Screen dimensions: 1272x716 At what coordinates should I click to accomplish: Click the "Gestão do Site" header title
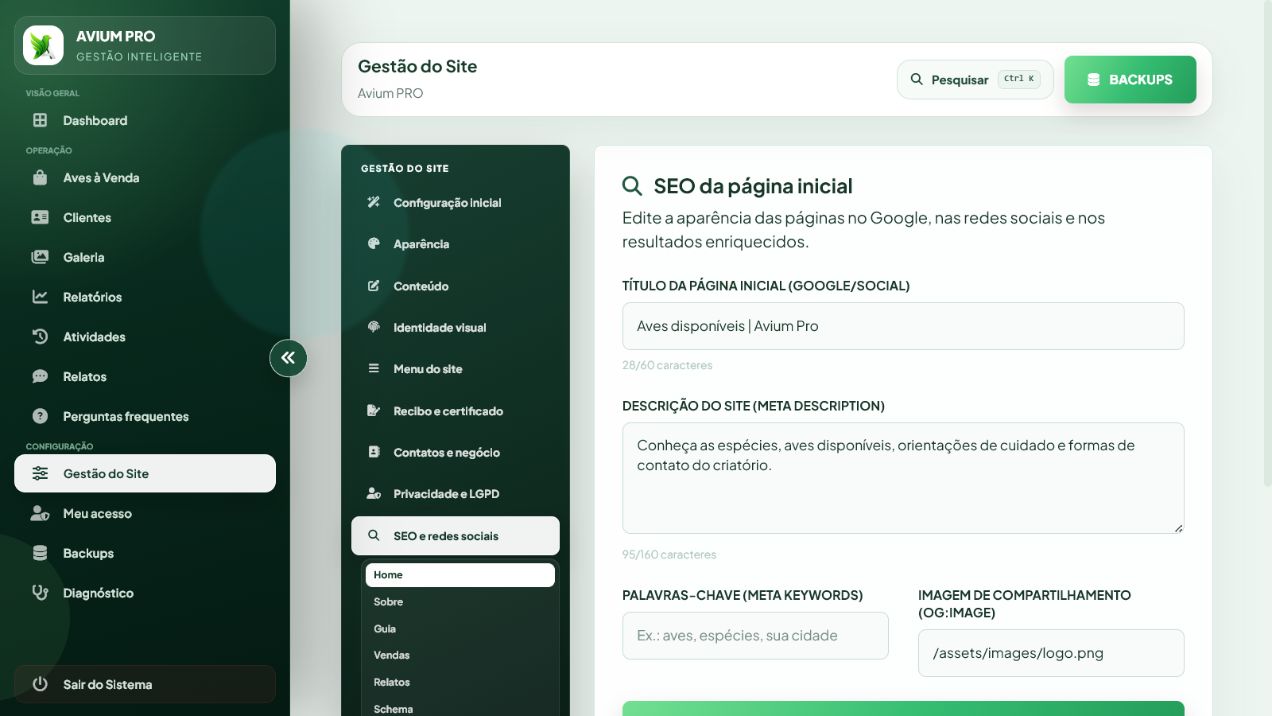coord(417,67)
